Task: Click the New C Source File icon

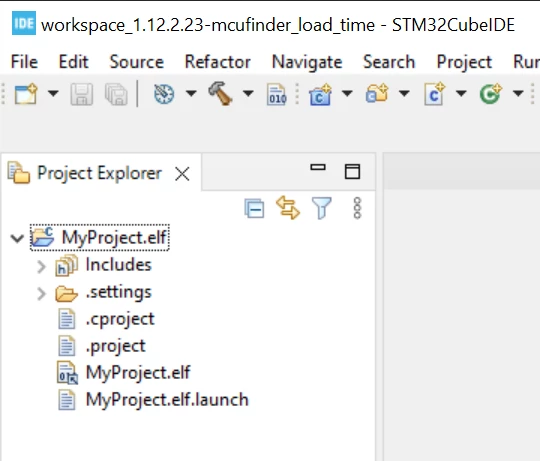Action: pyautogui.click(x=434, y=94)
